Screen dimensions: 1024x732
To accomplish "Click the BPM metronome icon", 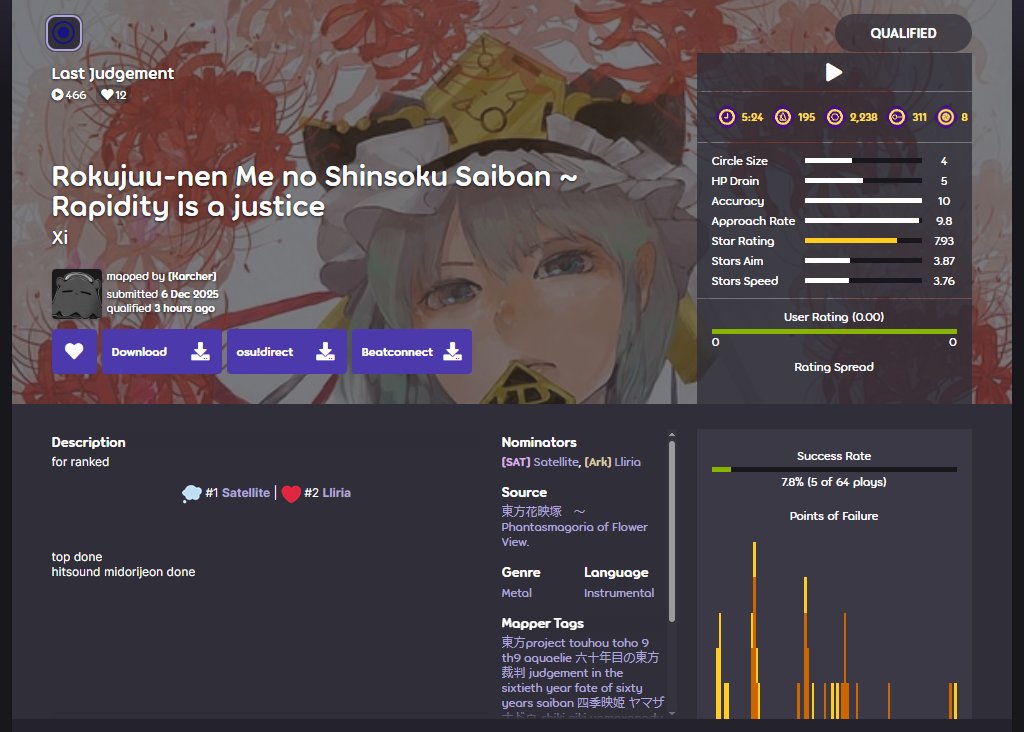I will 782,117.
